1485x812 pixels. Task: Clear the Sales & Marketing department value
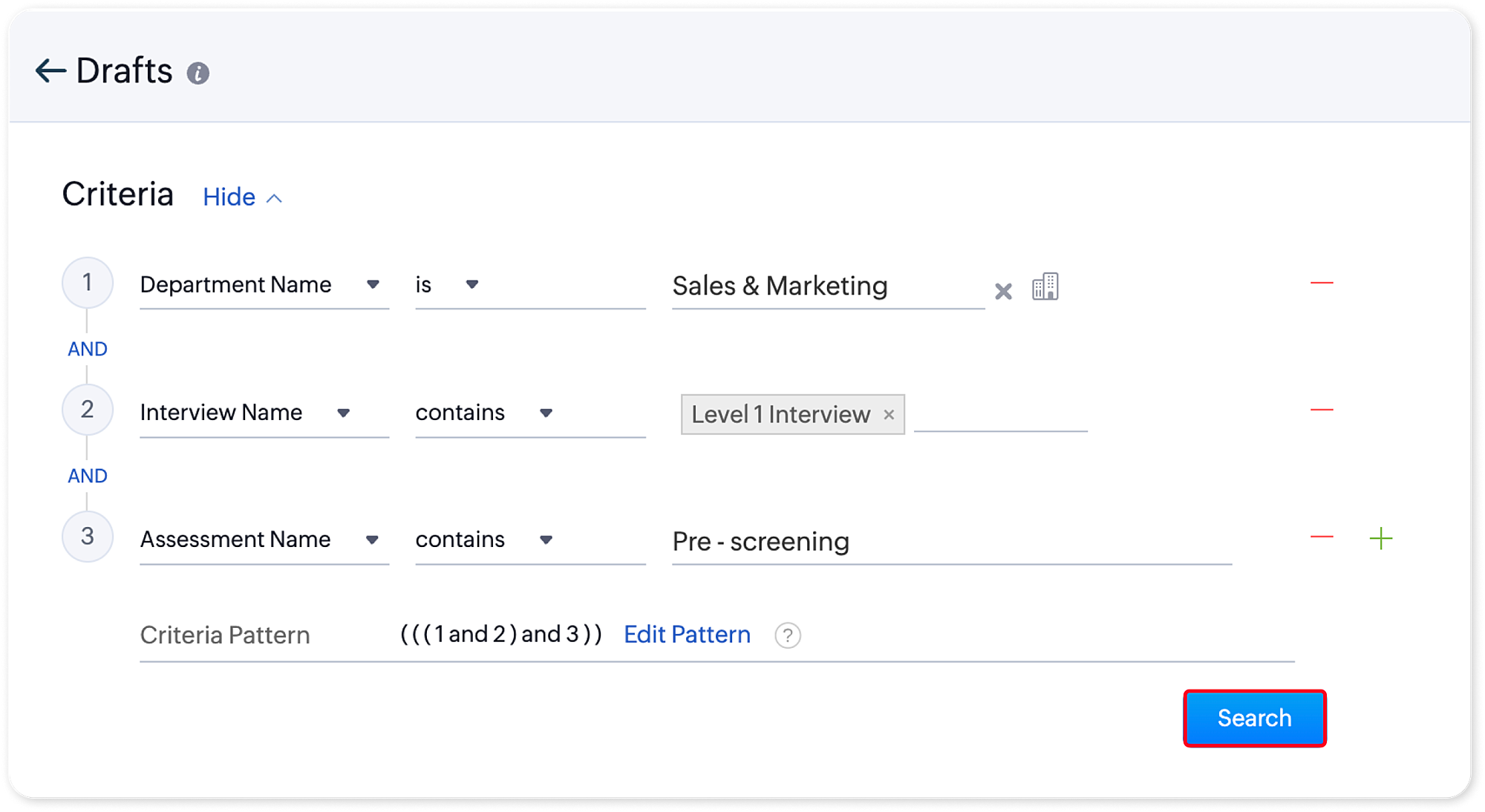(x=1003, y=291)
